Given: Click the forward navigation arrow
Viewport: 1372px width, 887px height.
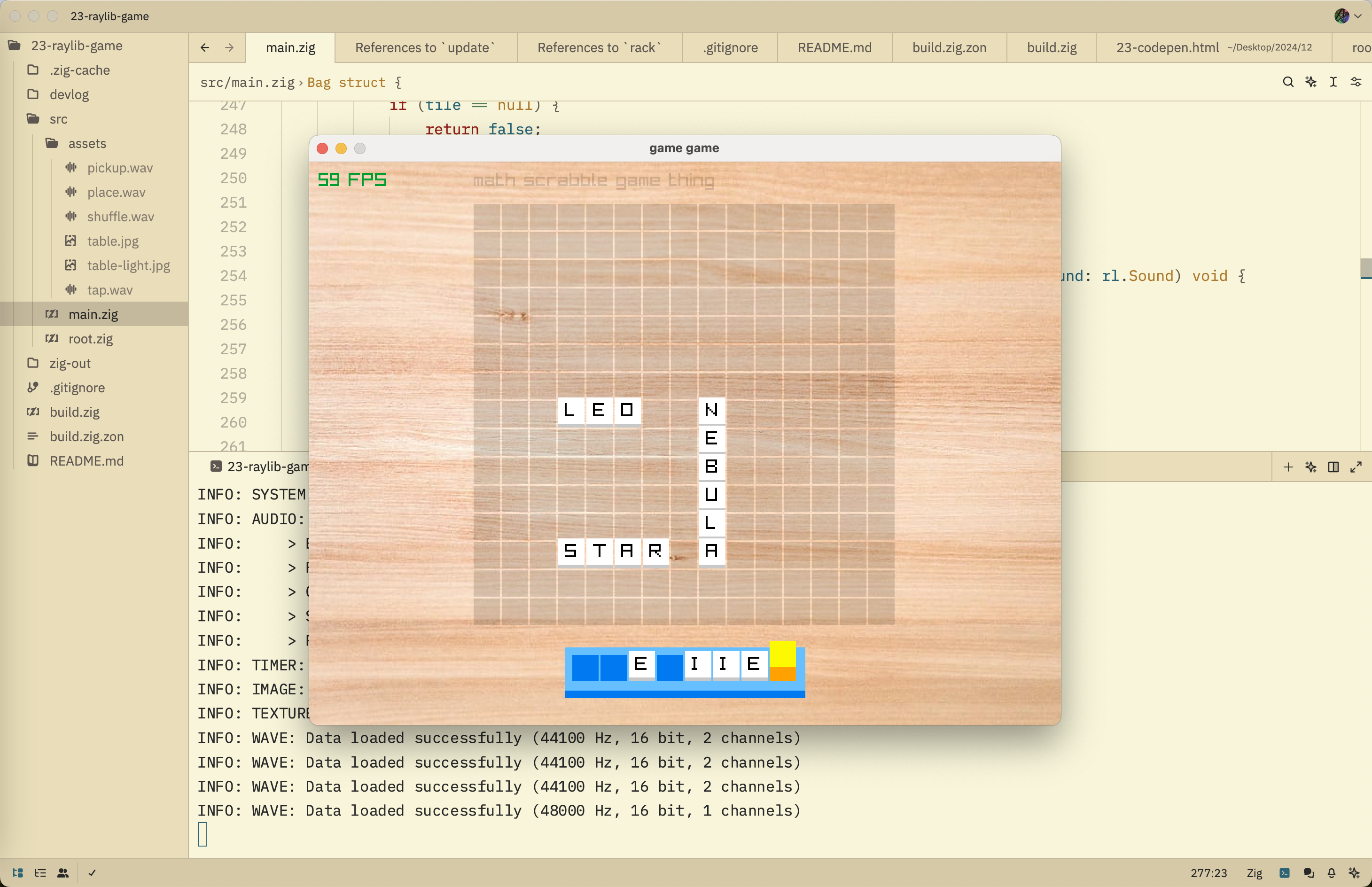Looking at the screenshot, I should click(229, 48).
